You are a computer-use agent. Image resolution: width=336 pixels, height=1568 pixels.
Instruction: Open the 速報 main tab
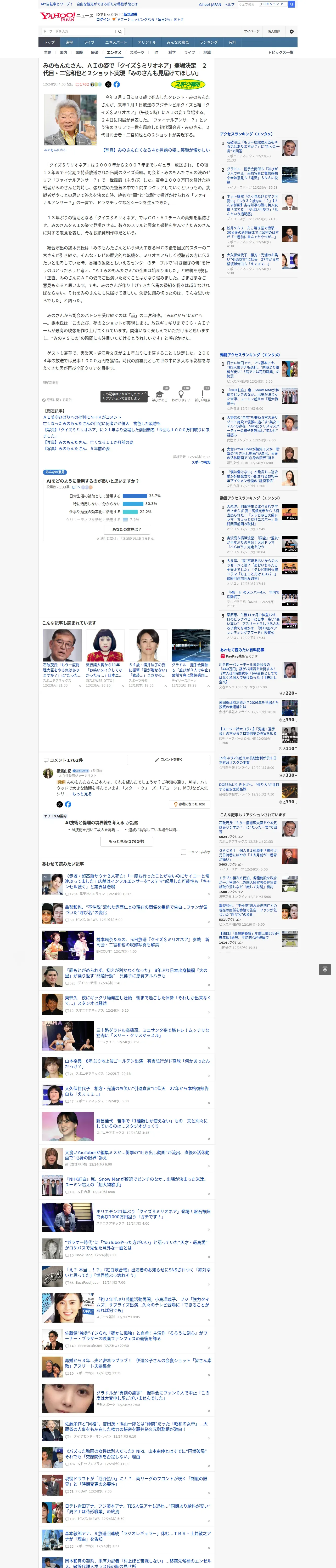point(69,43)
